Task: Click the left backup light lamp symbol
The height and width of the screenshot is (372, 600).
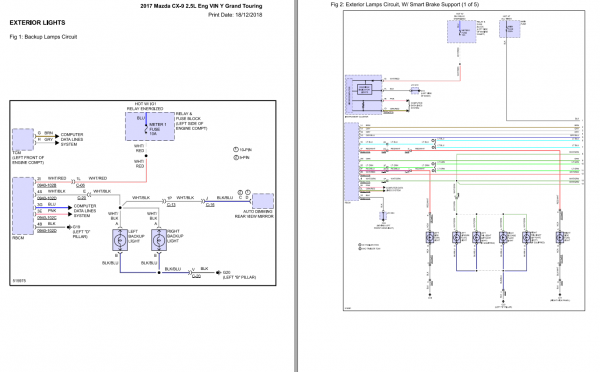Action: point(120,240)
